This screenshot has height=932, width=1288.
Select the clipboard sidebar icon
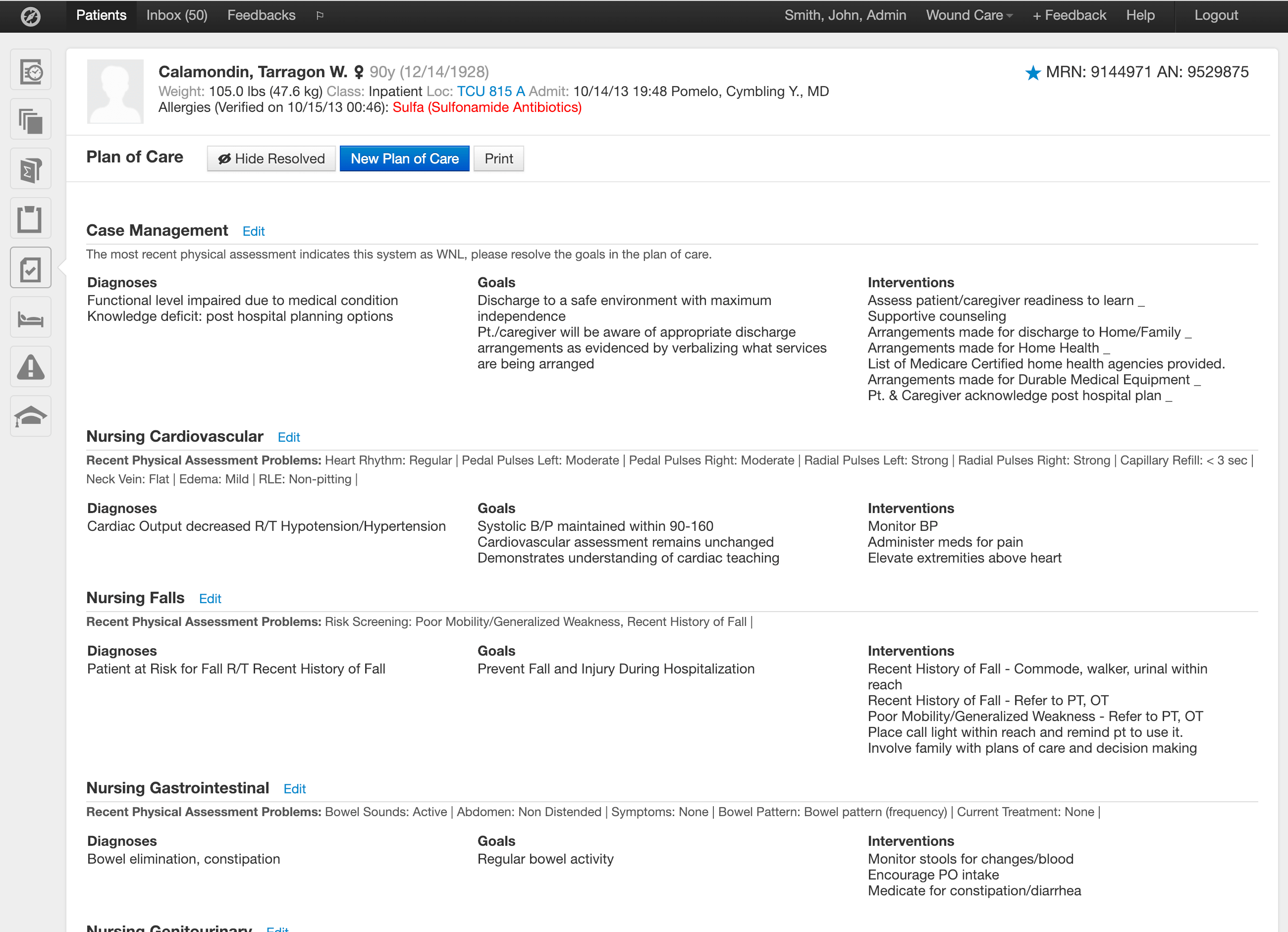coord(31,219)
